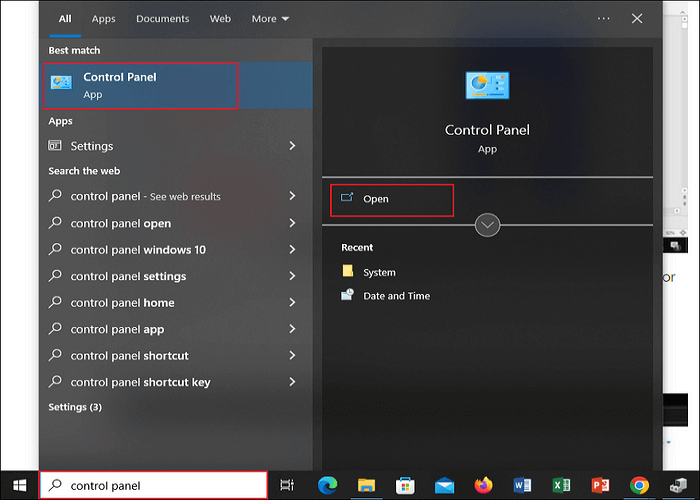Click the three-dots options icon in search header

[603, 18]
